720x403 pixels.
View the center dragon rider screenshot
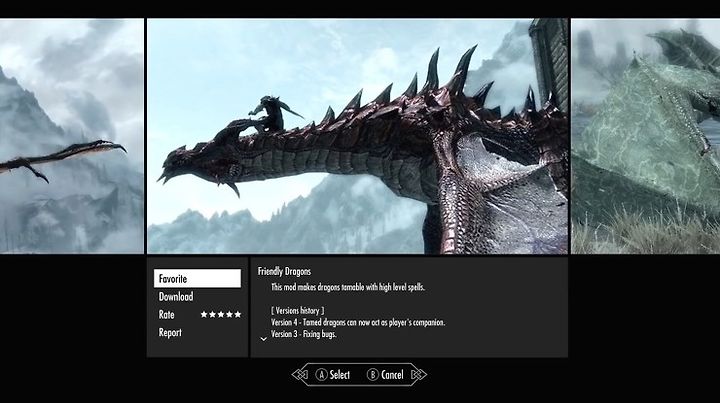358,136
